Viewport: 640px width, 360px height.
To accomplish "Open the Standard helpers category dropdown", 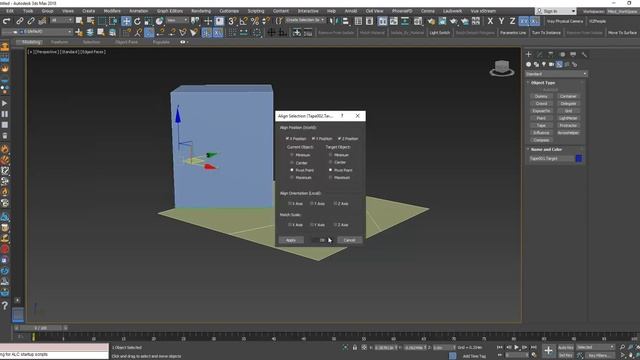I will click(556, 74).
